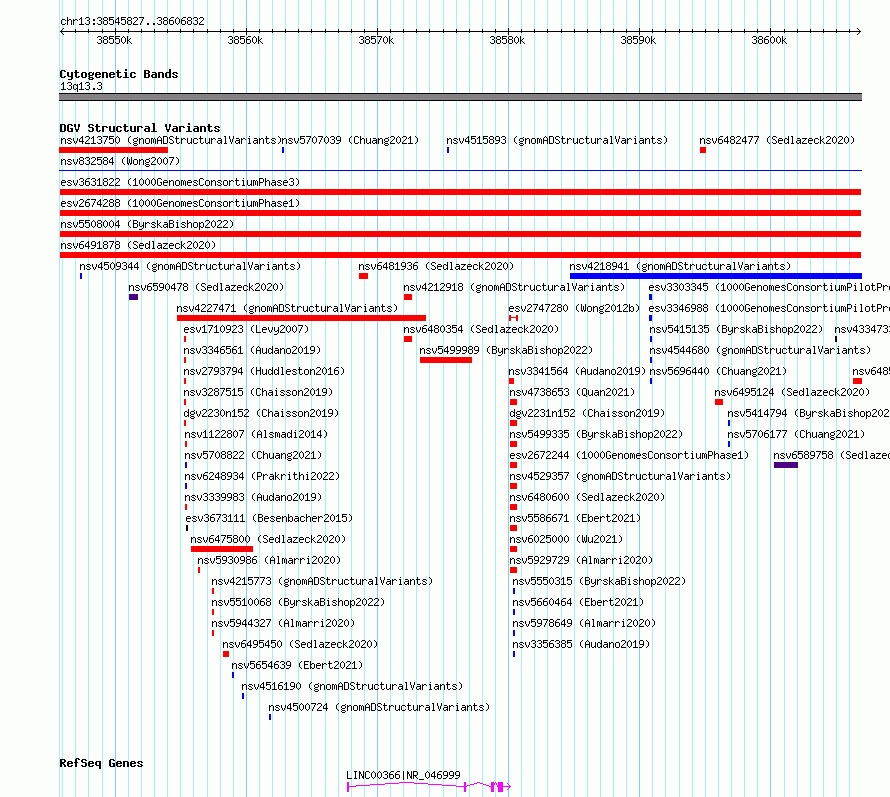
Task: Click nsv4509344 gnomAD variant label
Action: [190, 266]
